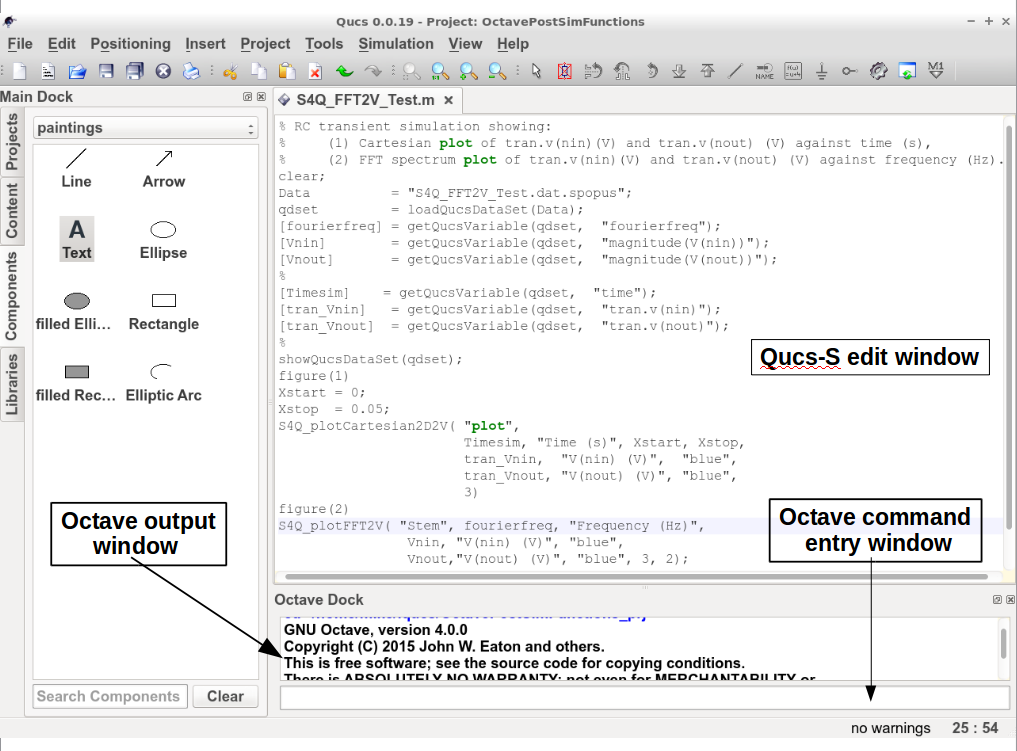
Task: Start simulation with gear icon
Action: (x=878, y=71)
